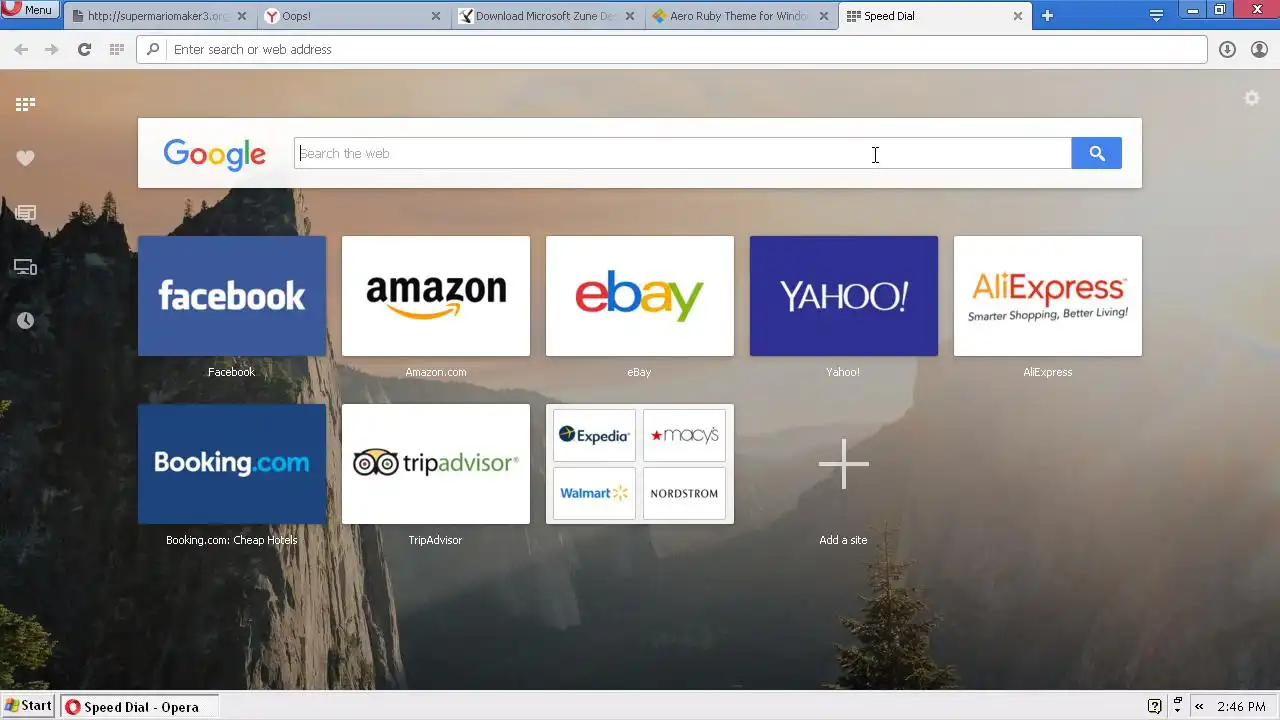Image resolution: width=1280 pixels, height=720 pixels.
Task: Open a new tab with plus button
Action: [x=1047, y=16]
